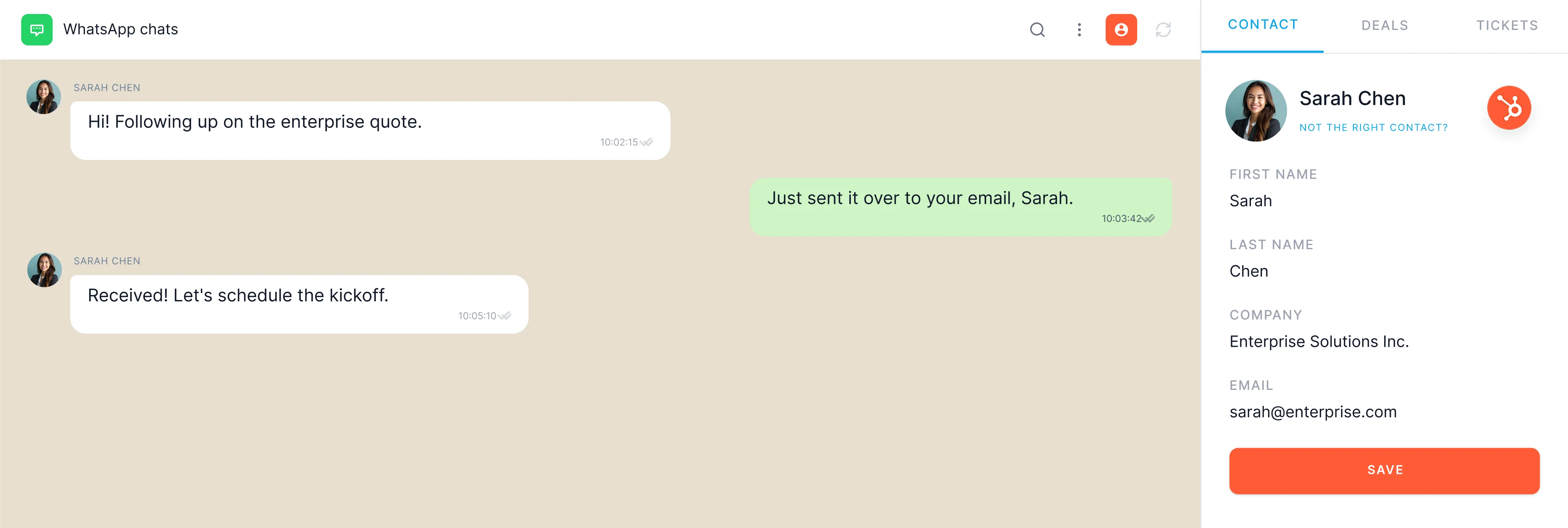1568x528 pixels.
Task: Open the three-dot more options menu
Action: [1079, 29]
